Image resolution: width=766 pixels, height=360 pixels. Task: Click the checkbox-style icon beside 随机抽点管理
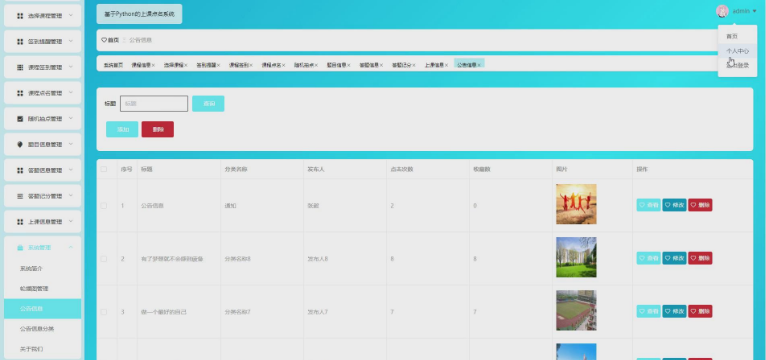pyautogui.click(x=20, y=119)
